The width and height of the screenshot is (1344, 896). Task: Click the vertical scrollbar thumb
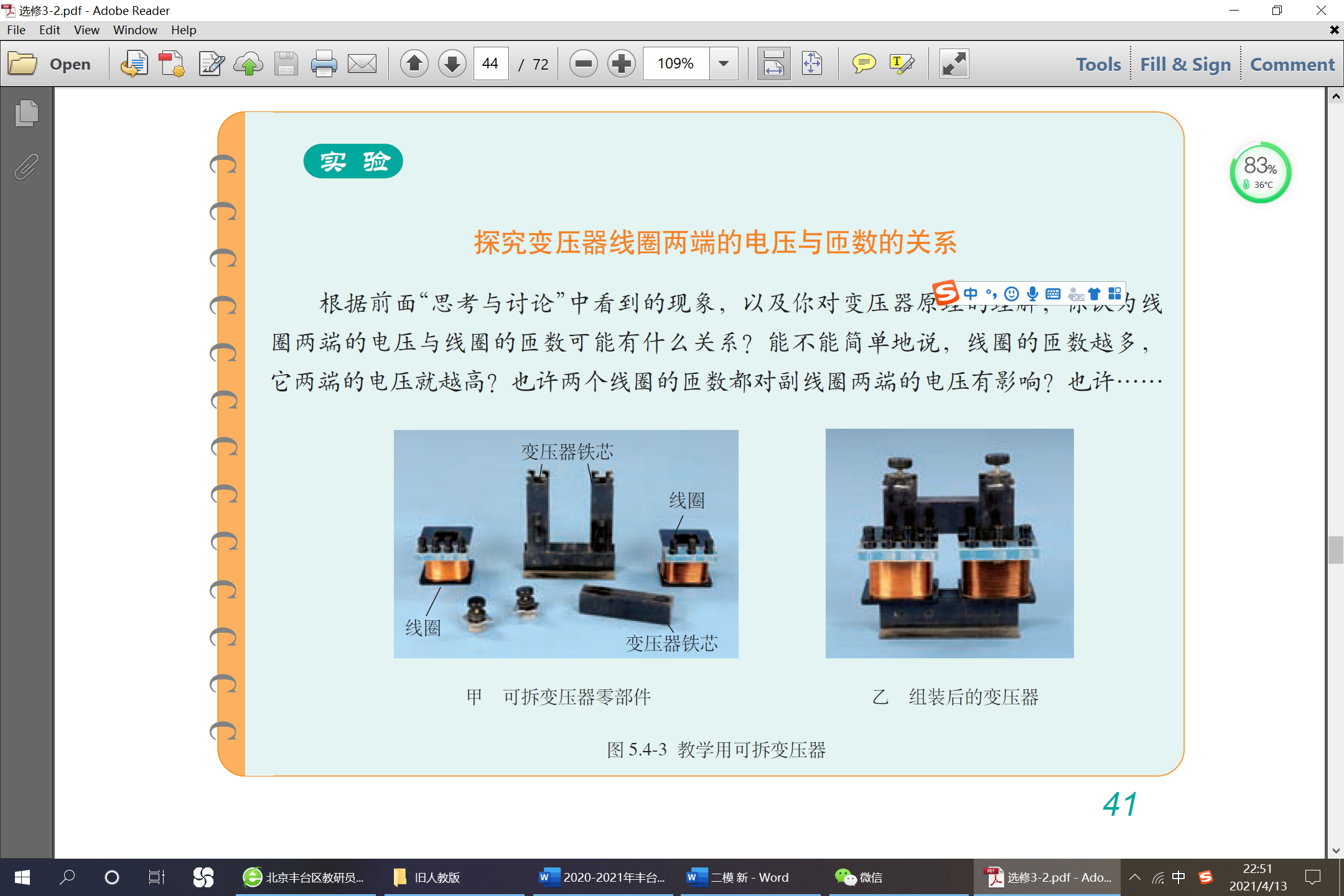(1335, 549)
